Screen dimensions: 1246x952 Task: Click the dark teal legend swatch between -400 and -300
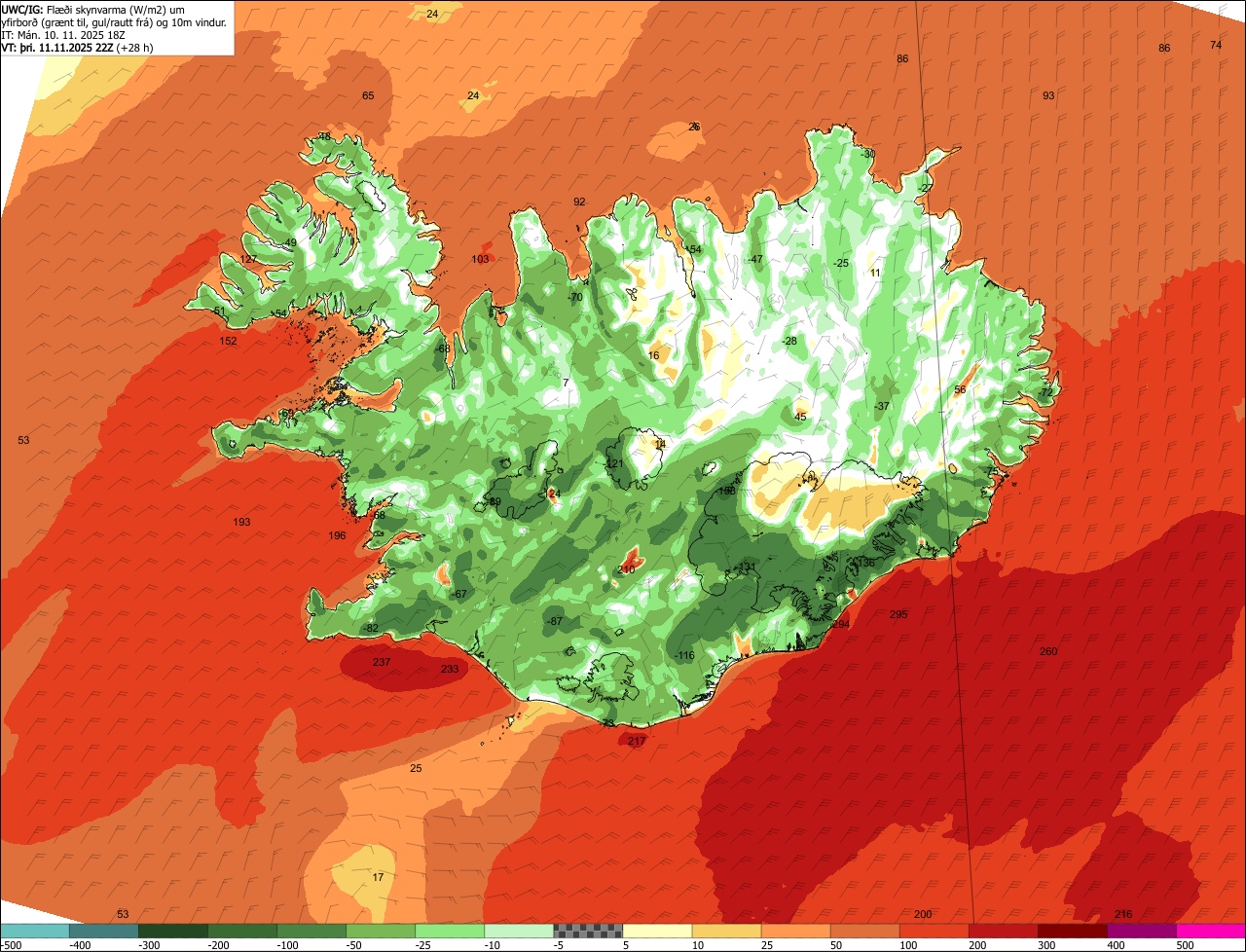coord(103,931)
